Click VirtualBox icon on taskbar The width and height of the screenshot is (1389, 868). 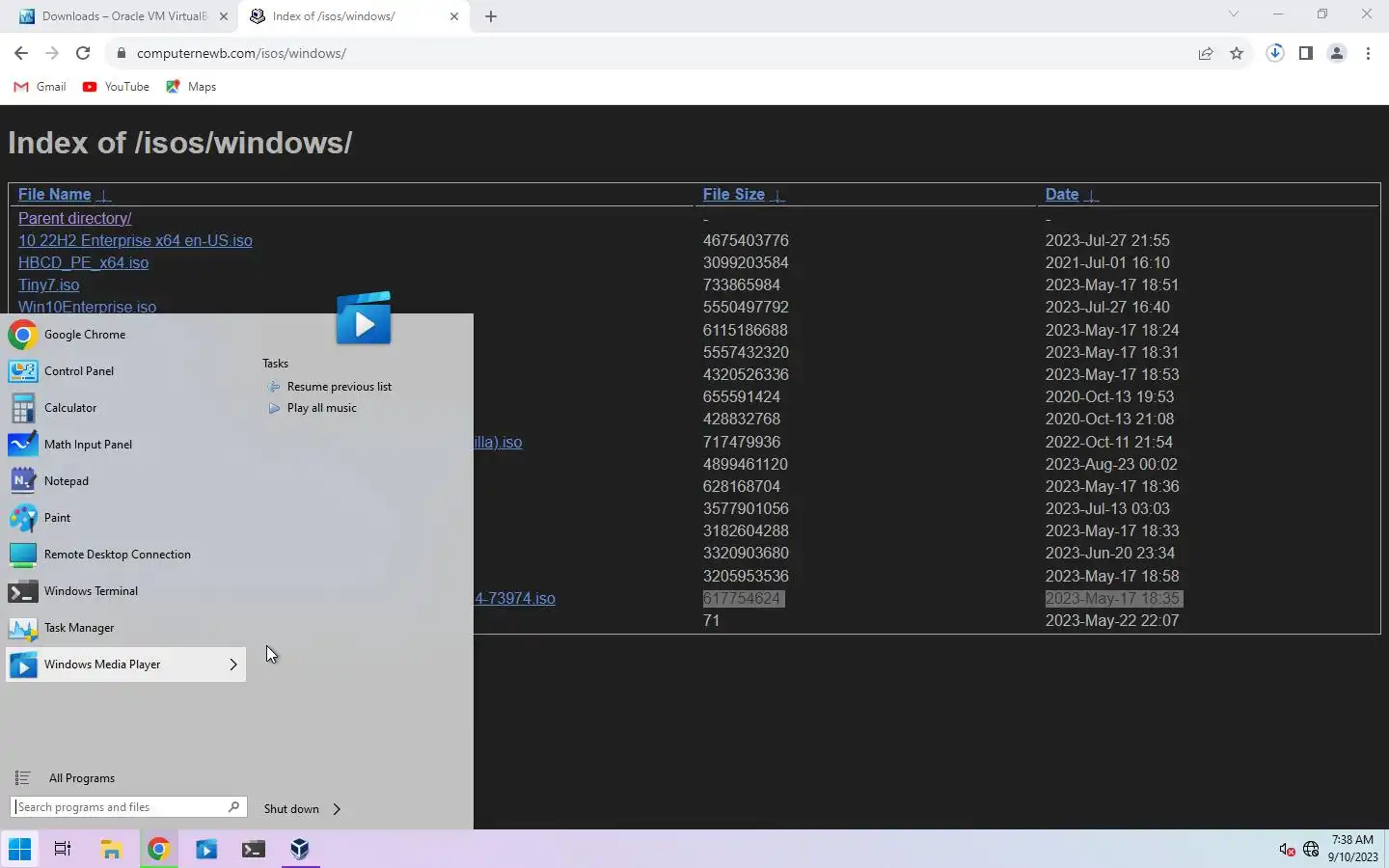click(x=300, y=850)
